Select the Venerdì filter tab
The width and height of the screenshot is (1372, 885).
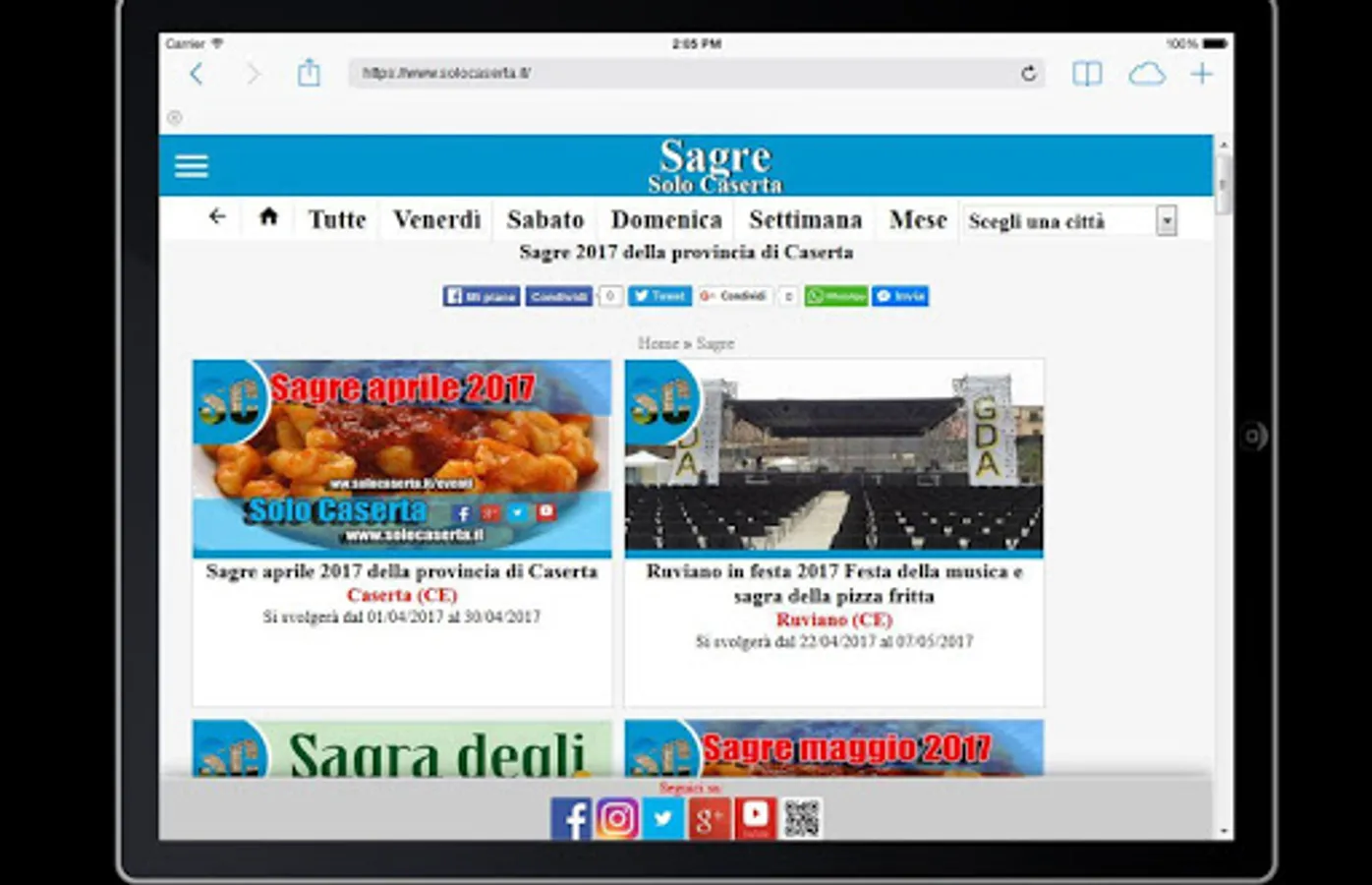pos(436,219)
